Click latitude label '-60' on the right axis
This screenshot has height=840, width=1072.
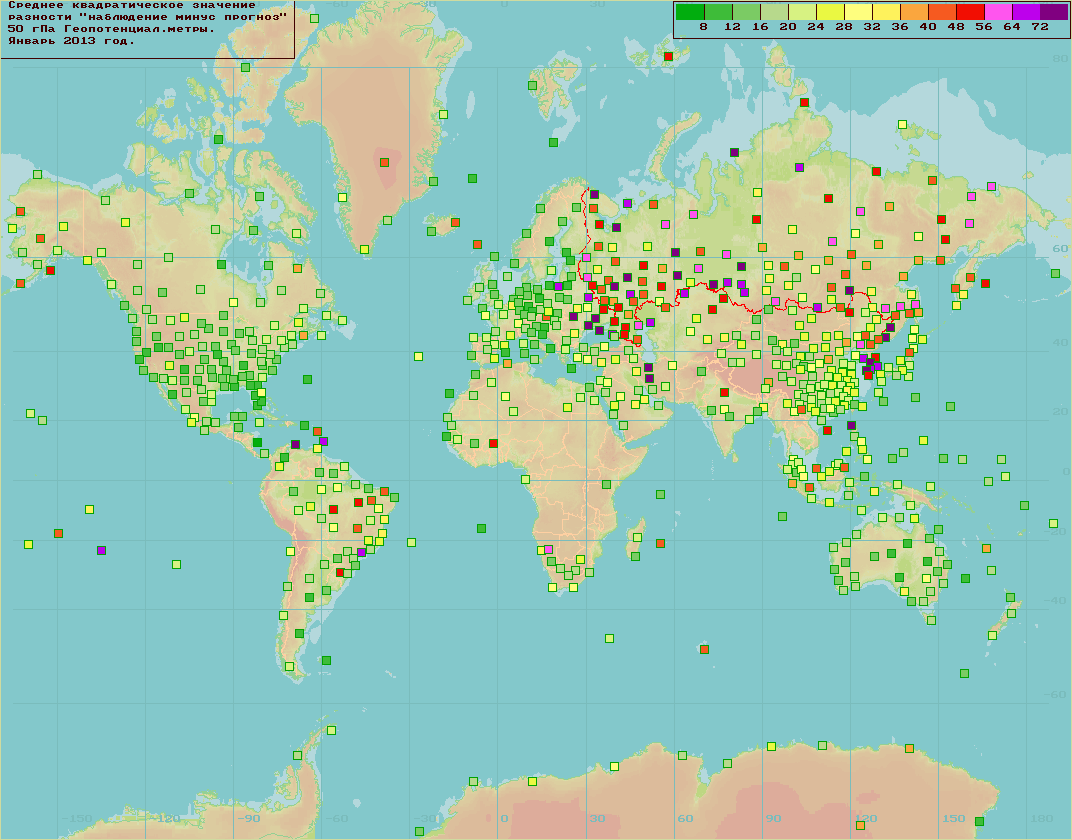[x=1057, y=694]
